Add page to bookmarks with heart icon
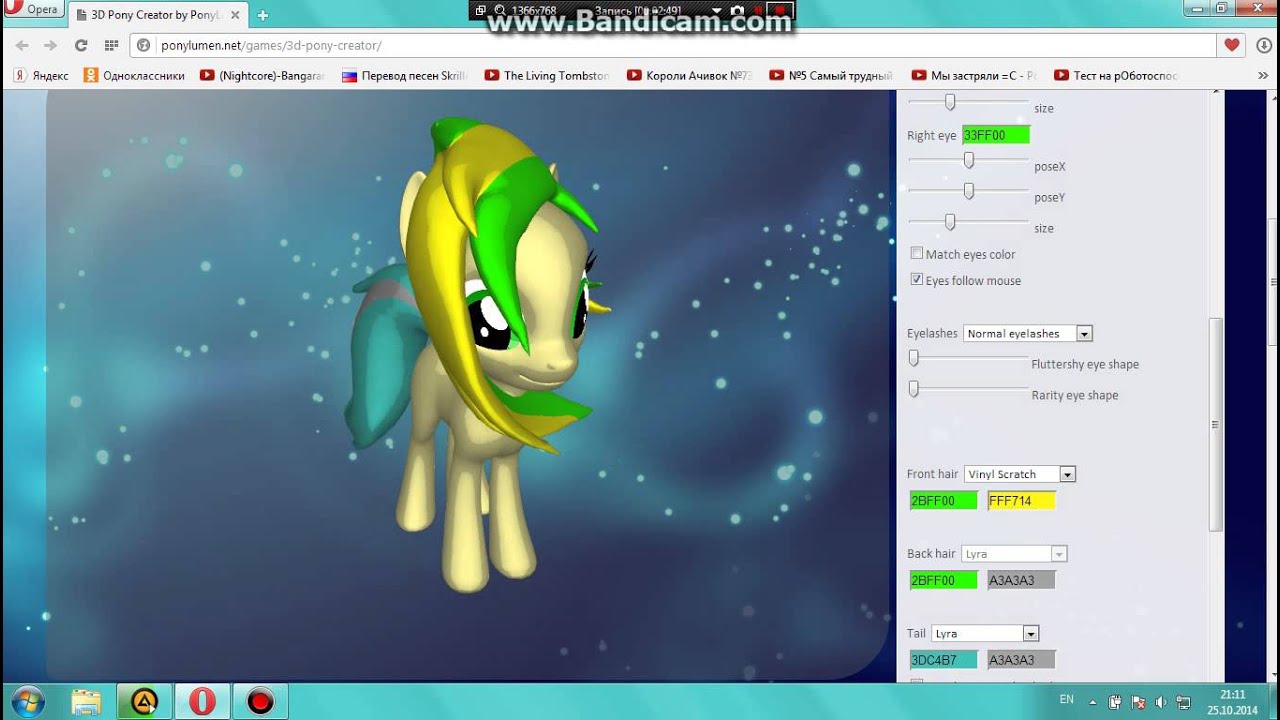 (1232, 45)
